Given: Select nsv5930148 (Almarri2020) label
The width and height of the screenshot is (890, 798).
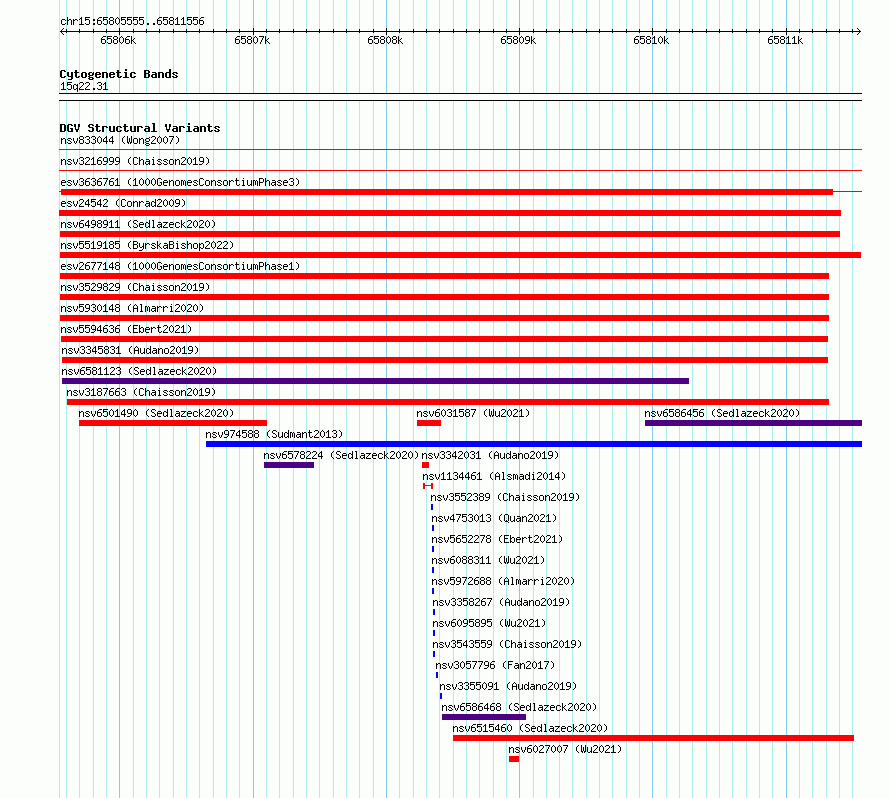Looking at the screenshot, I should [x=132, y=308].
